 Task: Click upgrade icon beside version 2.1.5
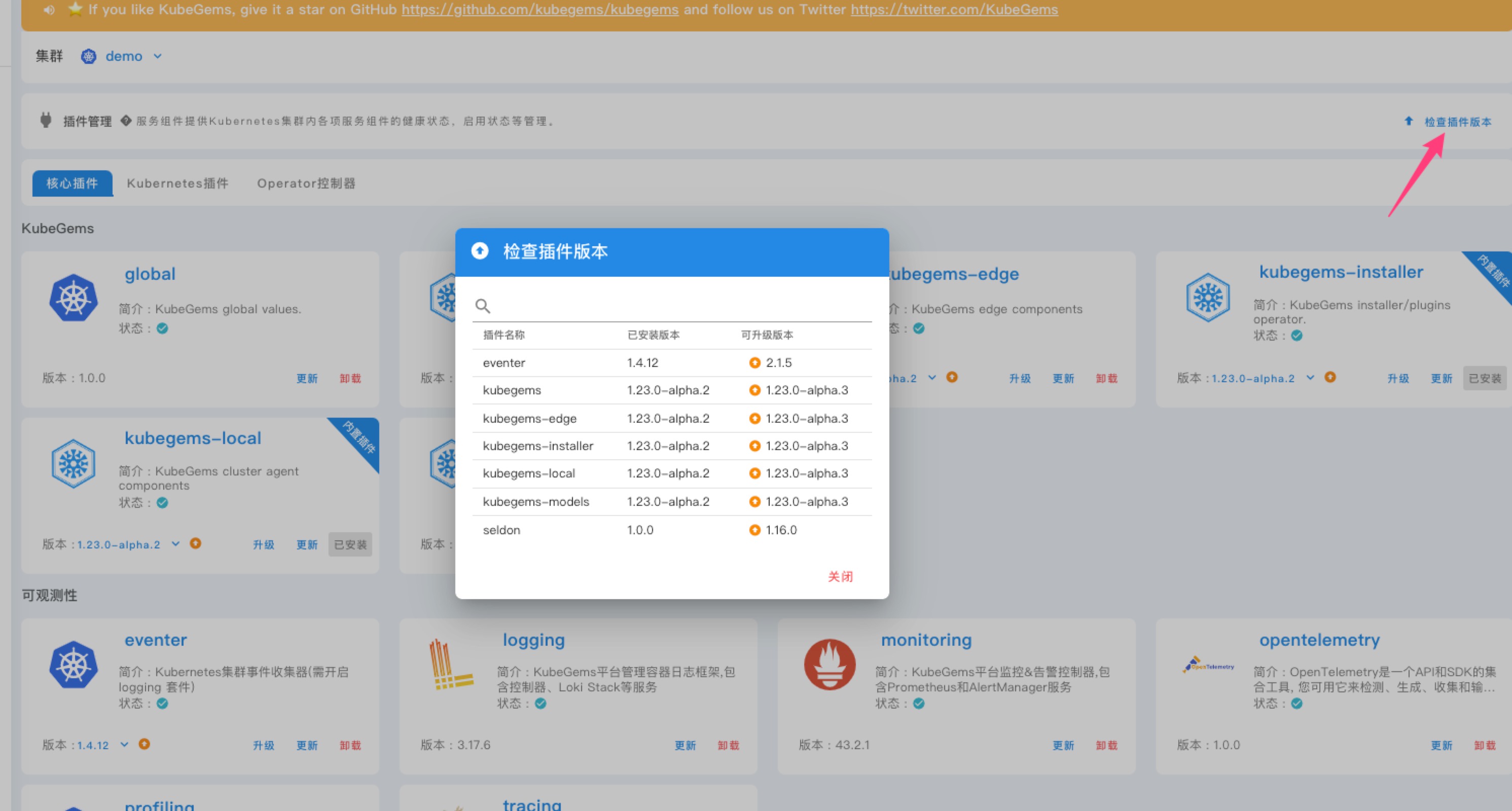coord(755,362)
